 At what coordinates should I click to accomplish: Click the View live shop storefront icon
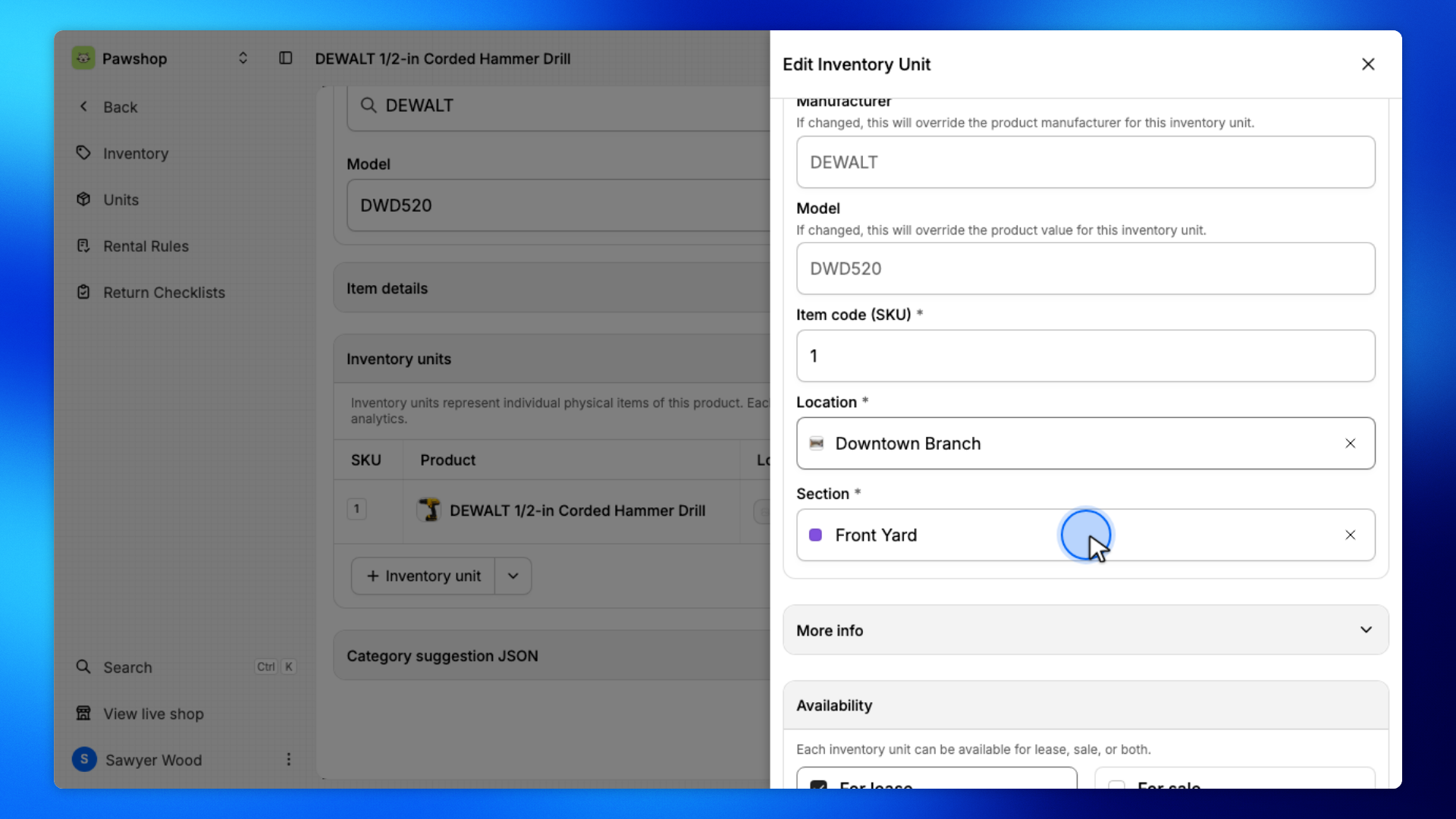(x=83, y=713)
